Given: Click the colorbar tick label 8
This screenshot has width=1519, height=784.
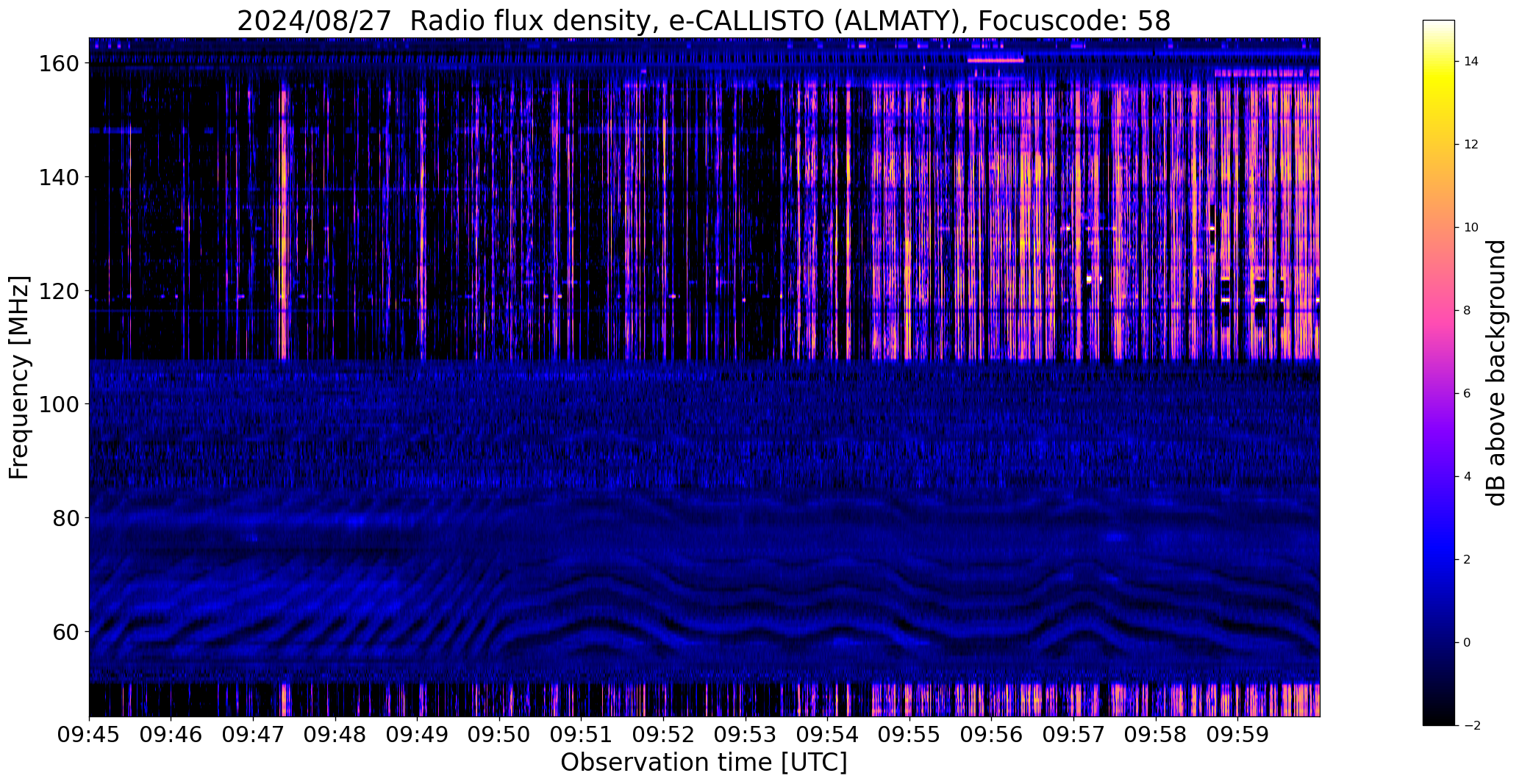Looking at the screenshot, I should [1468, 311].
